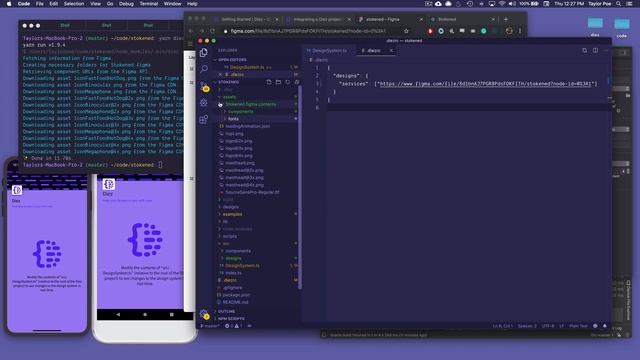Viewport: 640px width, 360px height.
Task: Click the Collapse Folders icon in the Explorer
Action: pos(297,82)
